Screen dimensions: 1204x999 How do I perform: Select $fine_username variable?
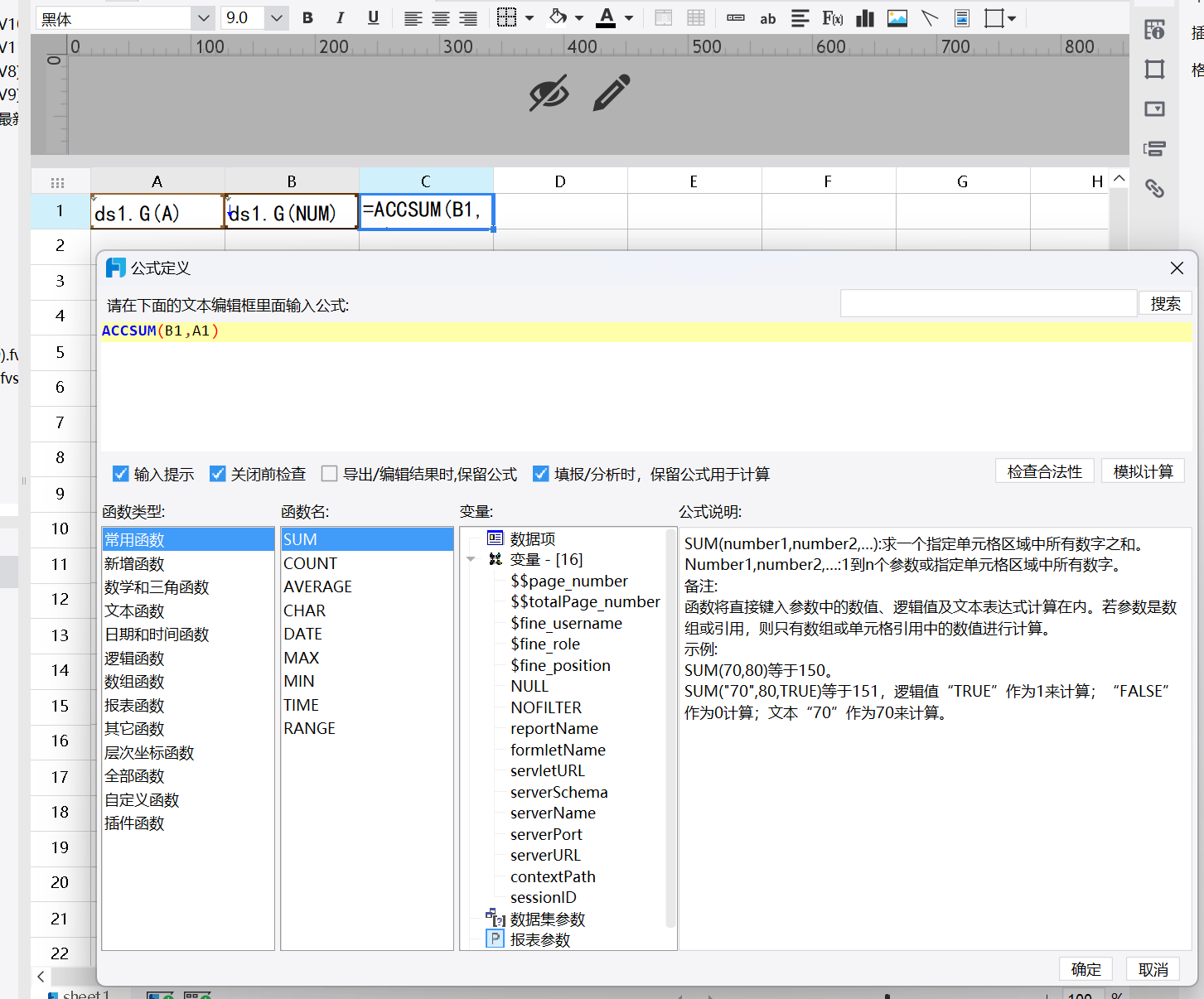[x=566, y=623]
